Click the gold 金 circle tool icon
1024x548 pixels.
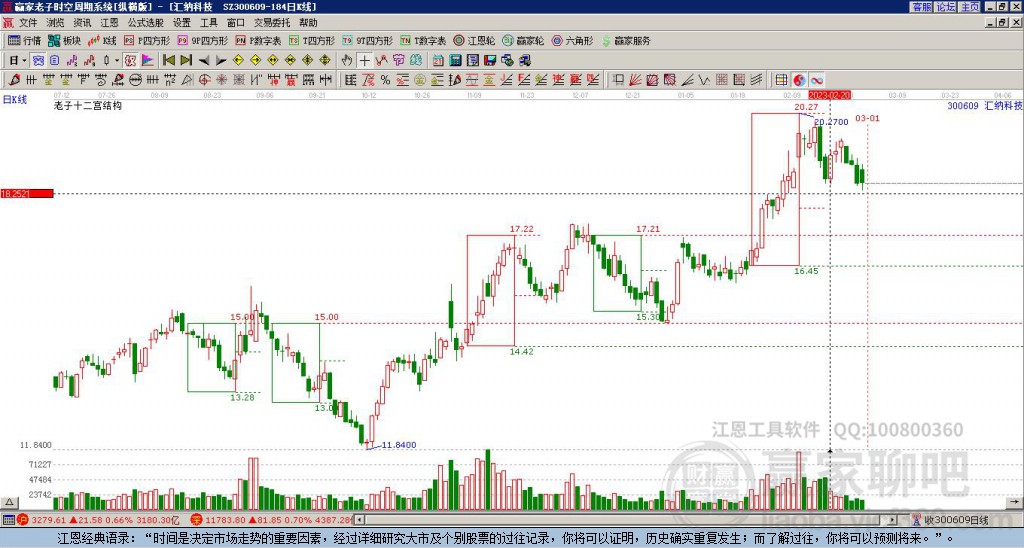point(420,80)
